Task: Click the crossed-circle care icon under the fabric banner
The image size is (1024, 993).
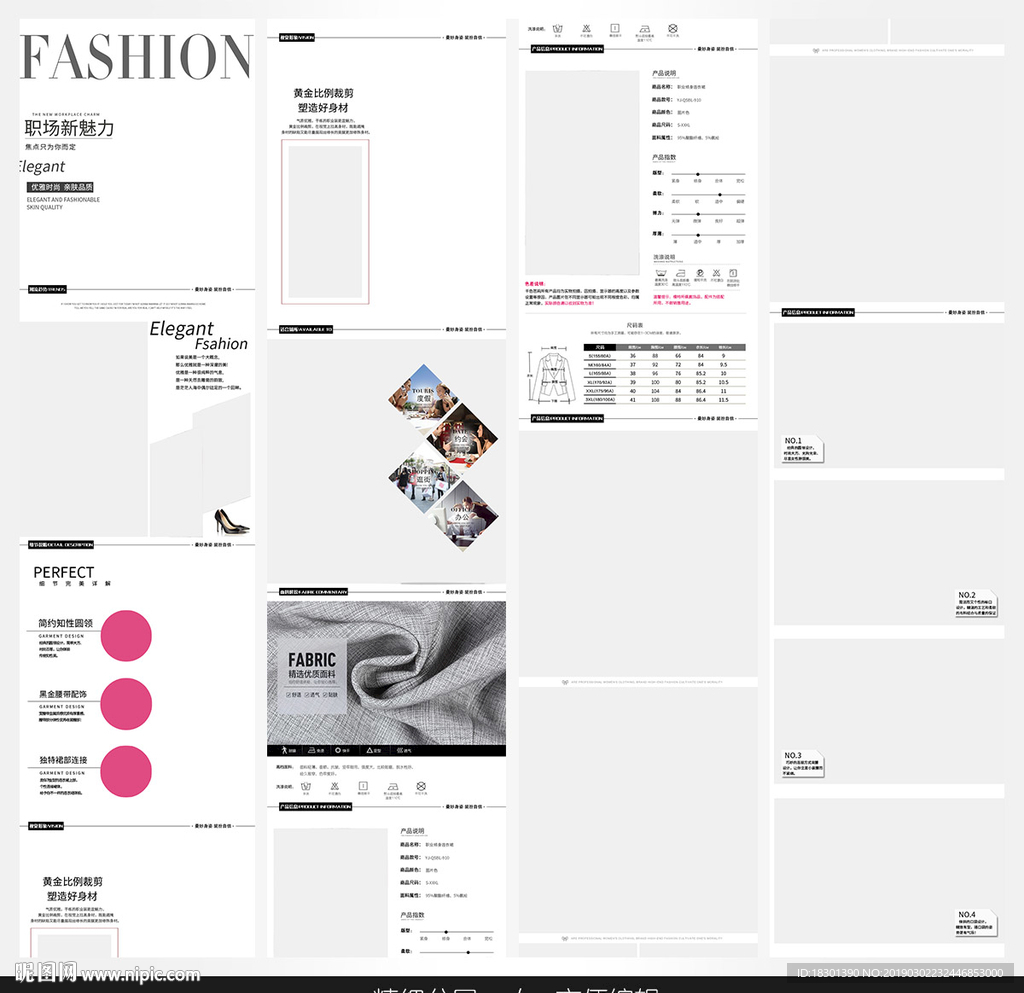Action: (x=421, y=786)
